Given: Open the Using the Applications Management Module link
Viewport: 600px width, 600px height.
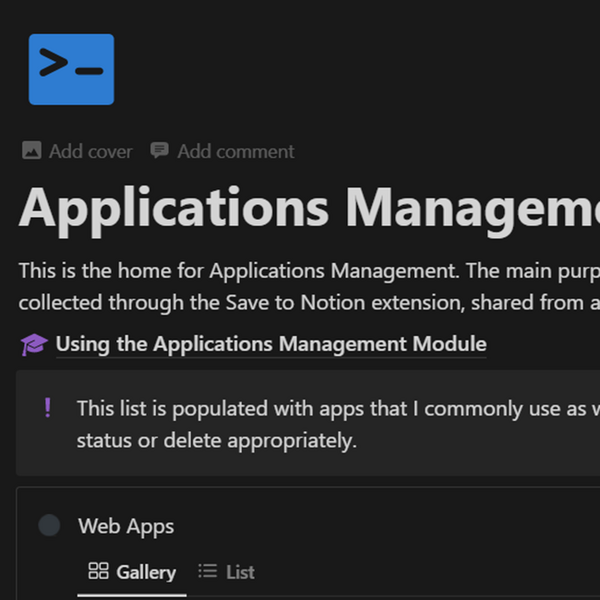Looking at the screenshot, I should 271,345.
